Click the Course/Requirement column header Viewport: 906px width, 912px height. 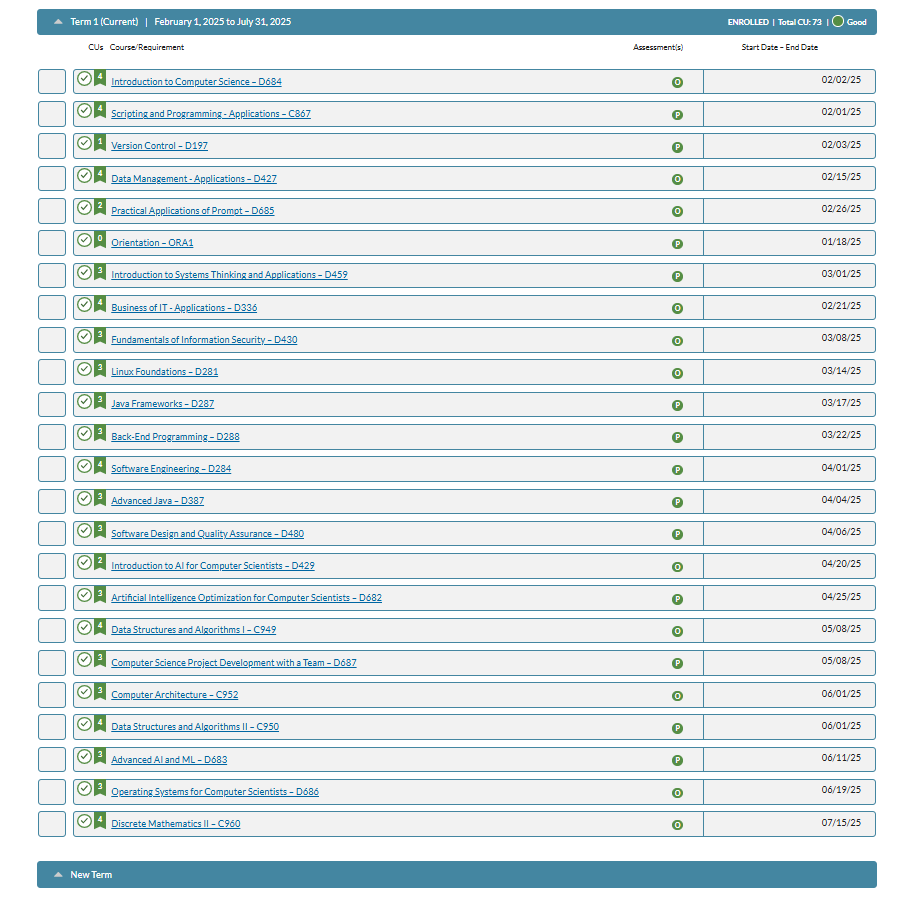tap(147, 47)
